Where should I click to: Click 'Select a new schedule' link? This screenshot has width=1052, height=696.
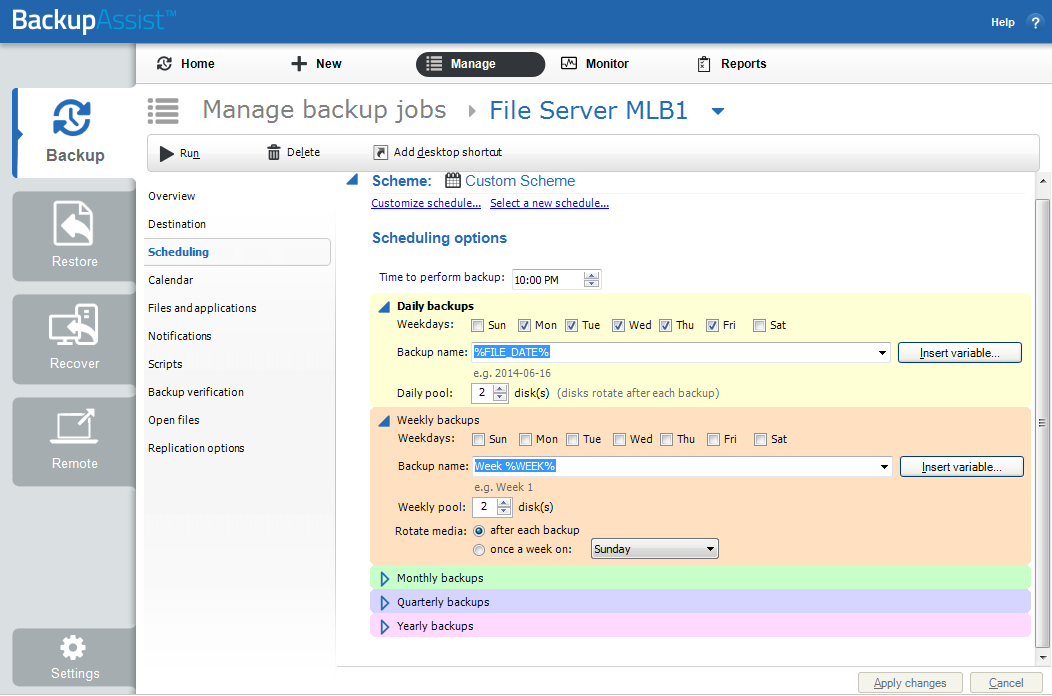coord(549,203)
